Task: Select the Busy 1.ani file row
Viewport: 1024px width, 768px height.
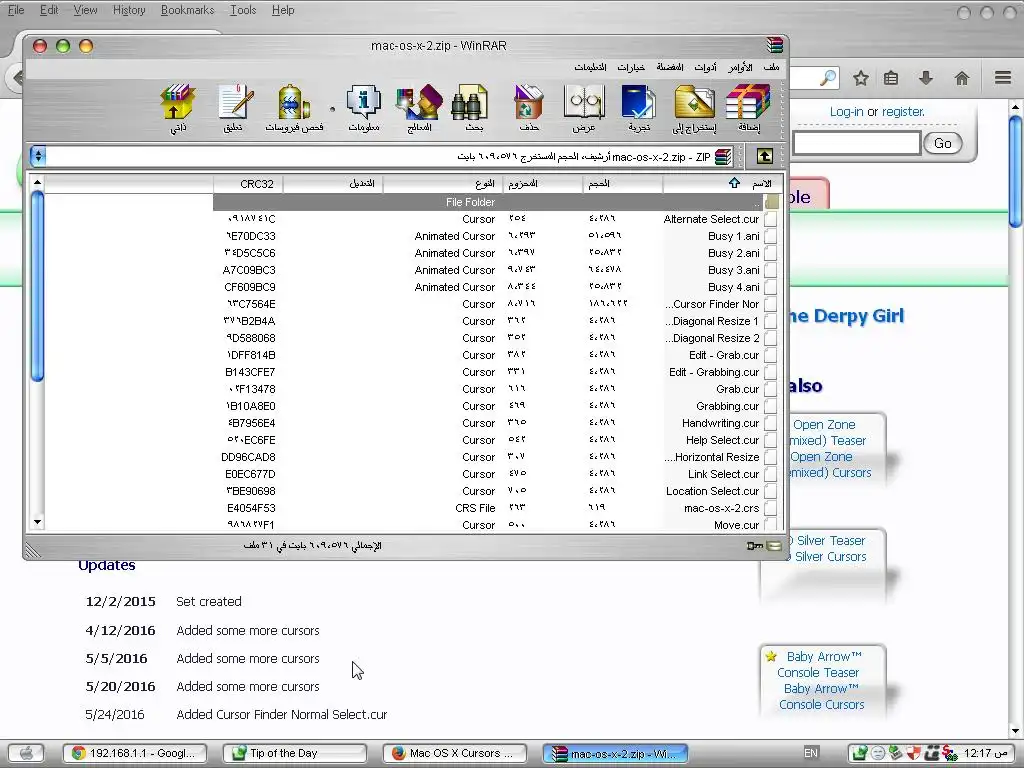Action: pos(496,236)
